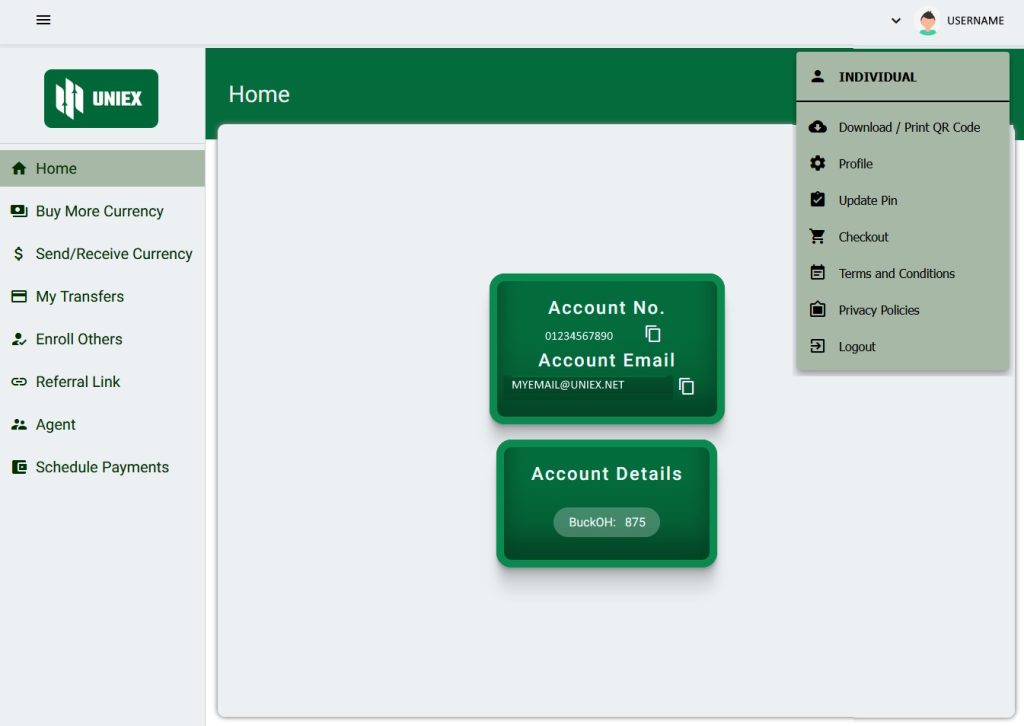Open My Transfers in sidebar
This screenshot has height=726, width=1024.
pos(79,297)
